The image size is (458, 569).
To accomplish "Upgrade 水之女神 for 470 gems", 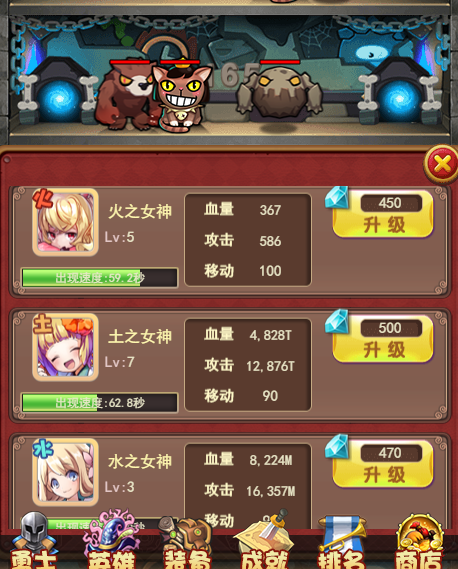I will point(383,463).
